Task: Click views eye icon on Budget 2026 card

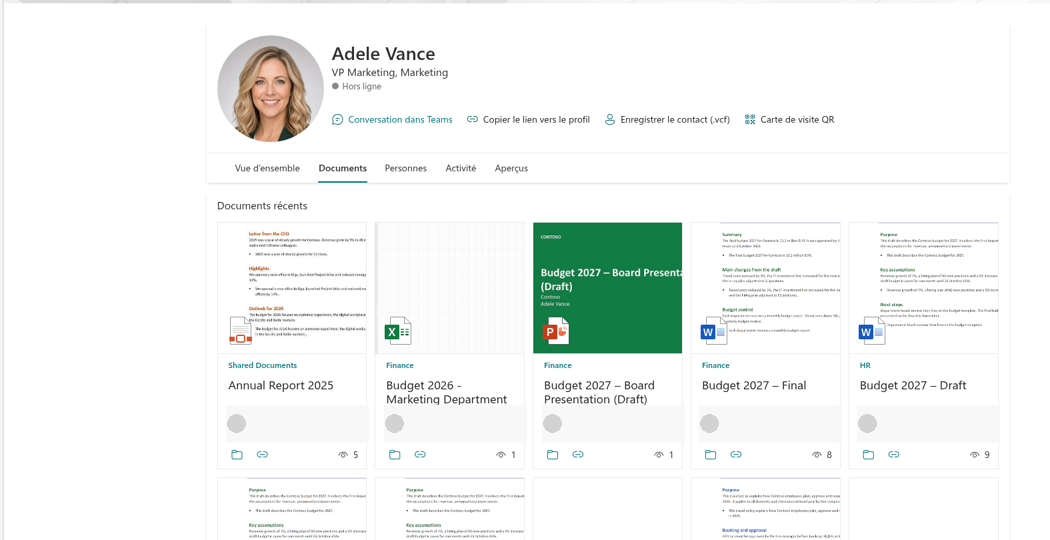Action: [501, 455]
